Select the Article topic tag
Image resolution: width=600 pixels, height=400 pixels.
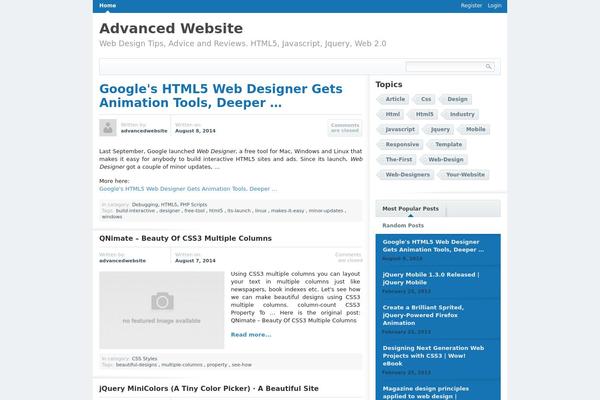393,99
